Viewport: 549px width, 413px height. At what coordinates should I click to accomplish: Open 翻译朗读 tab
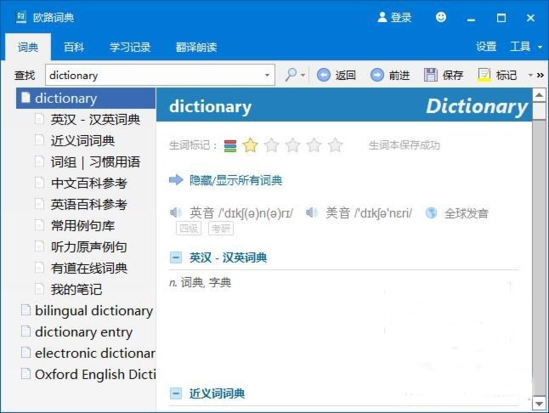(196, 47)
